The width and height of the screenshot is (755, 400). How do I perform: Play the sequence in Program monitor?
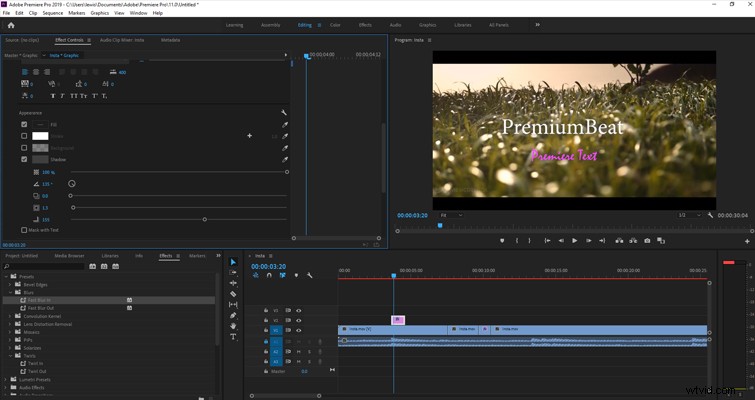coord(574,241)
